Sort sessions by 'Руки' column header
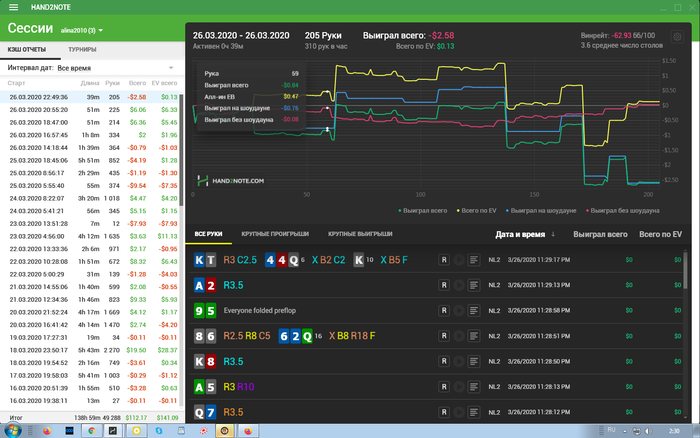 [112, 83]
